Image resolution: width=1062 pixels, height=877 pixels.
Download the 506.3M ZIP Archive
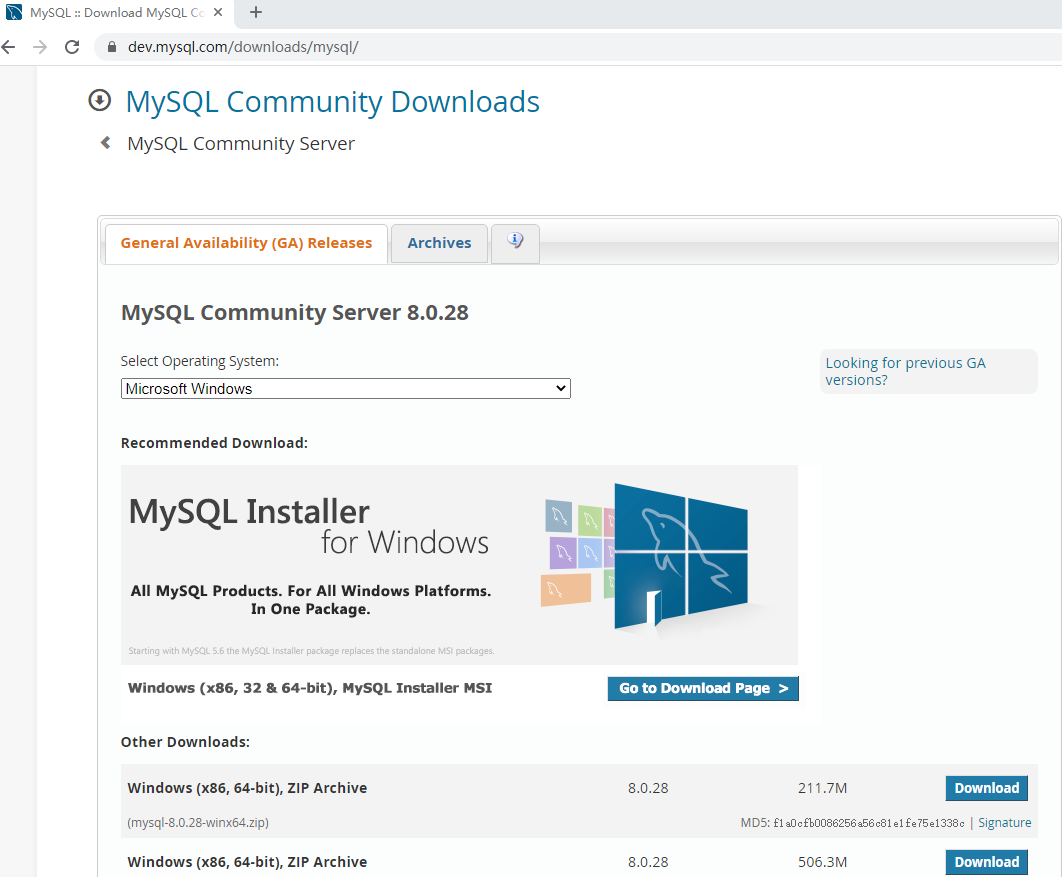point(987,862)
